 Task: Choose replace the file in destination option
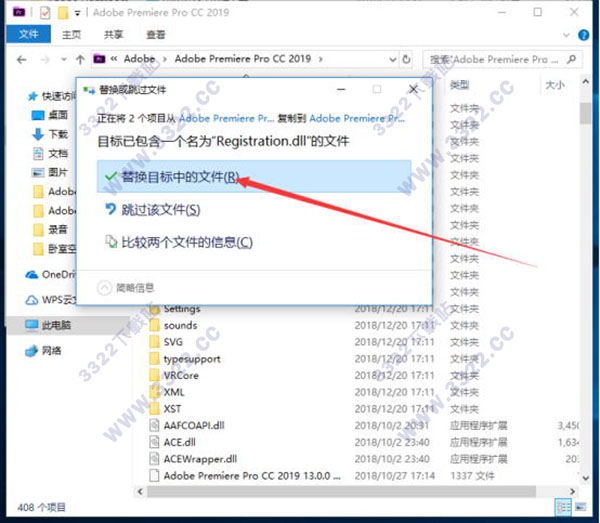(x=254, y=176)
